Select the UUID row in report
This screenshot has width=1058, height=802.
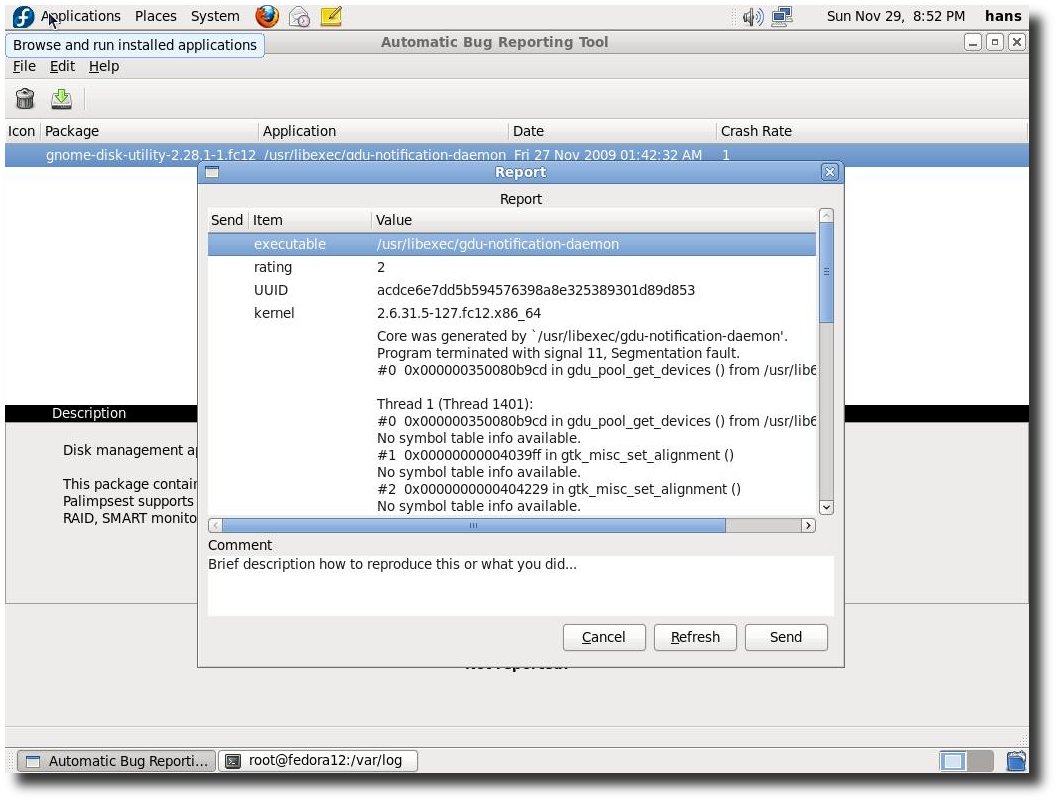pos(512,290)
